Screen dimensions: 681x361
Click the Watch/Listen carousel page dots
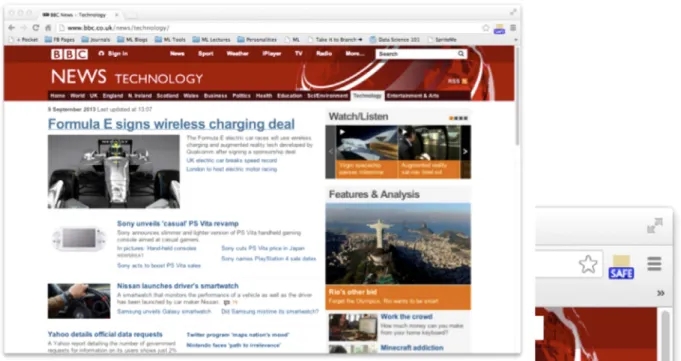pos(458,118)
